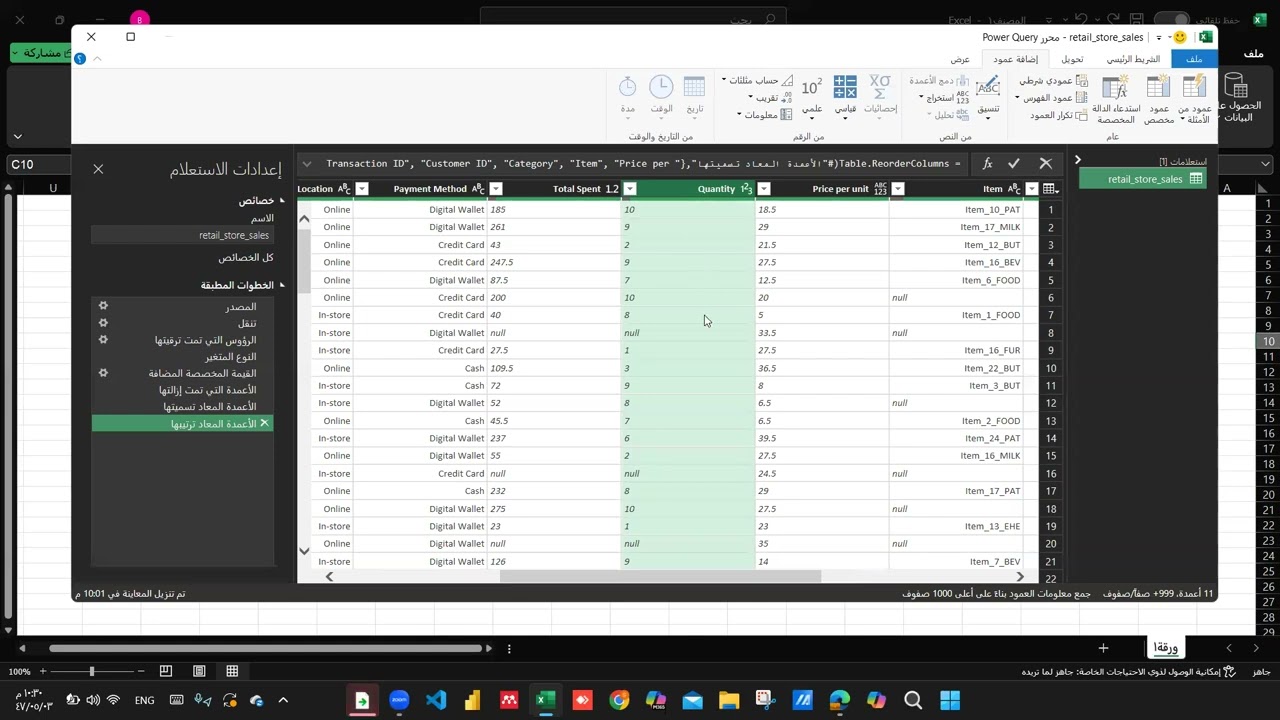
Task: Click the Price per unit data type icon
Action: click(x=881, y=189)
